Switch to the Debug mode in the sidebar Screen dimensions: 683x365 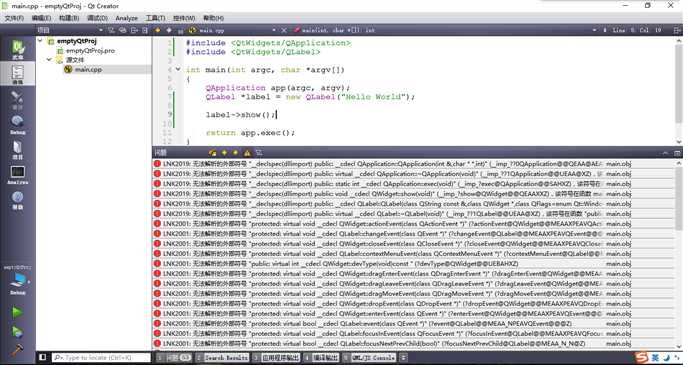(17, 125)
